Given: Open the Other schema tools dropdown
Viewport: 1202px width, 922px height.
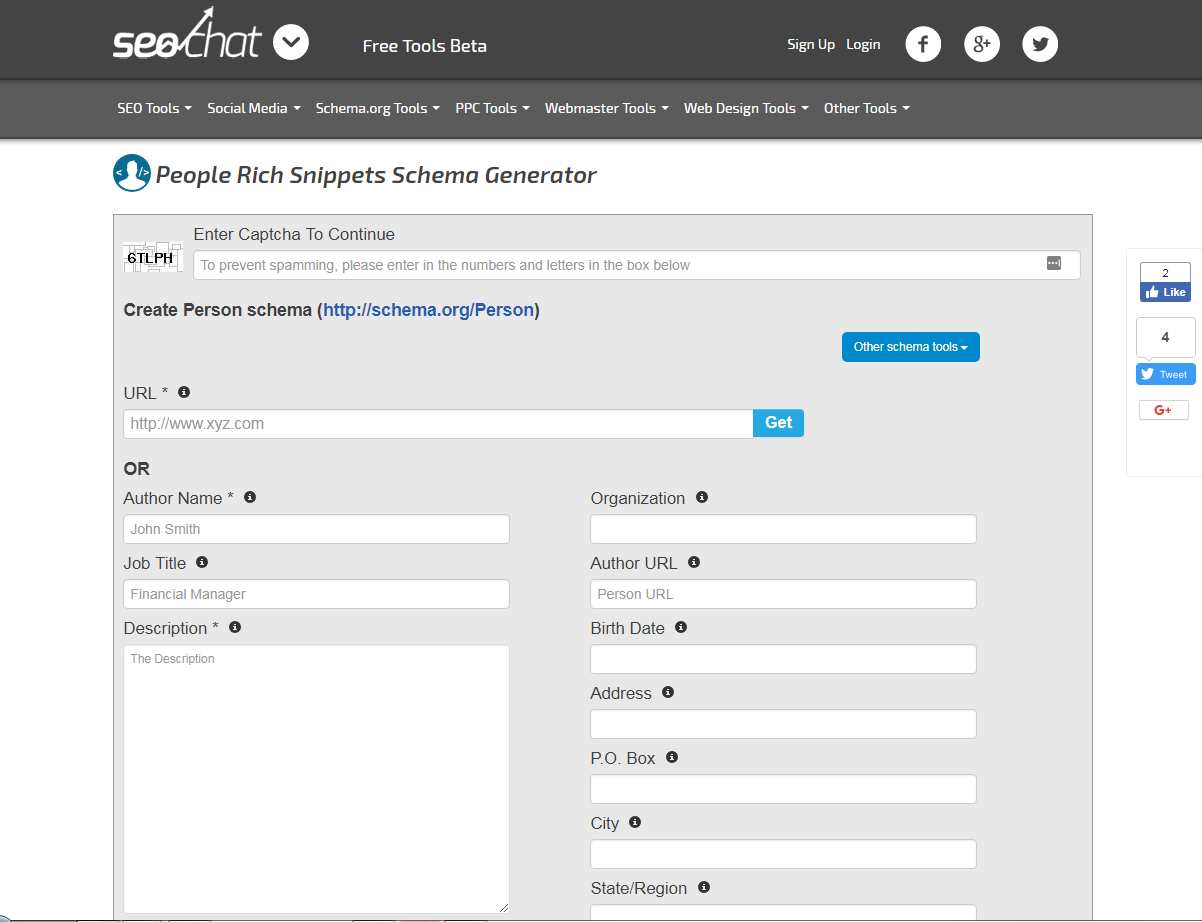Looking at the screenshot, I should coord(911,347).
